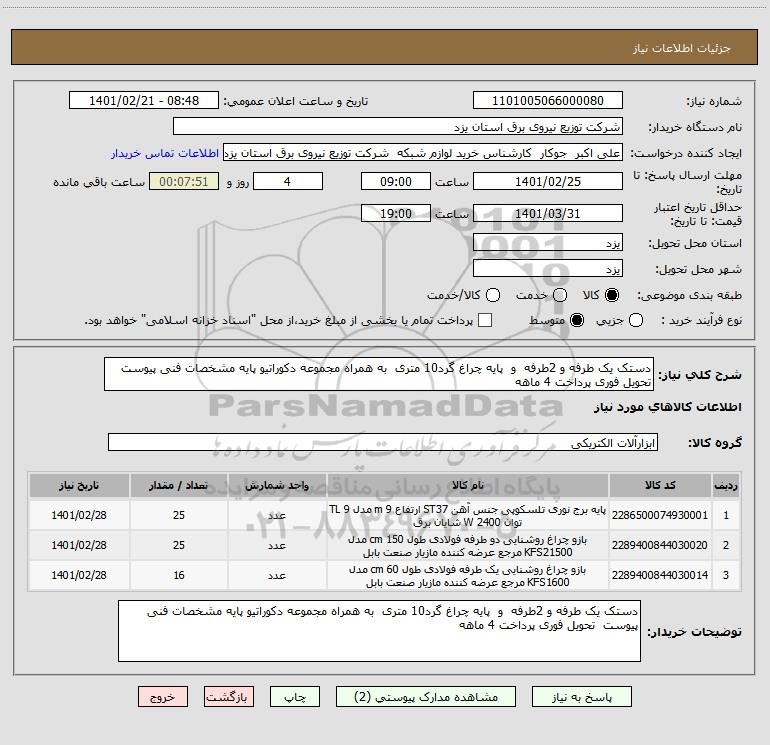The height and width of the screenshot is (745, 770).
Task: Click the بازو چراغ روشنایی دو طرفه item name
Action: pyautogui.click(x=468, y=546)
